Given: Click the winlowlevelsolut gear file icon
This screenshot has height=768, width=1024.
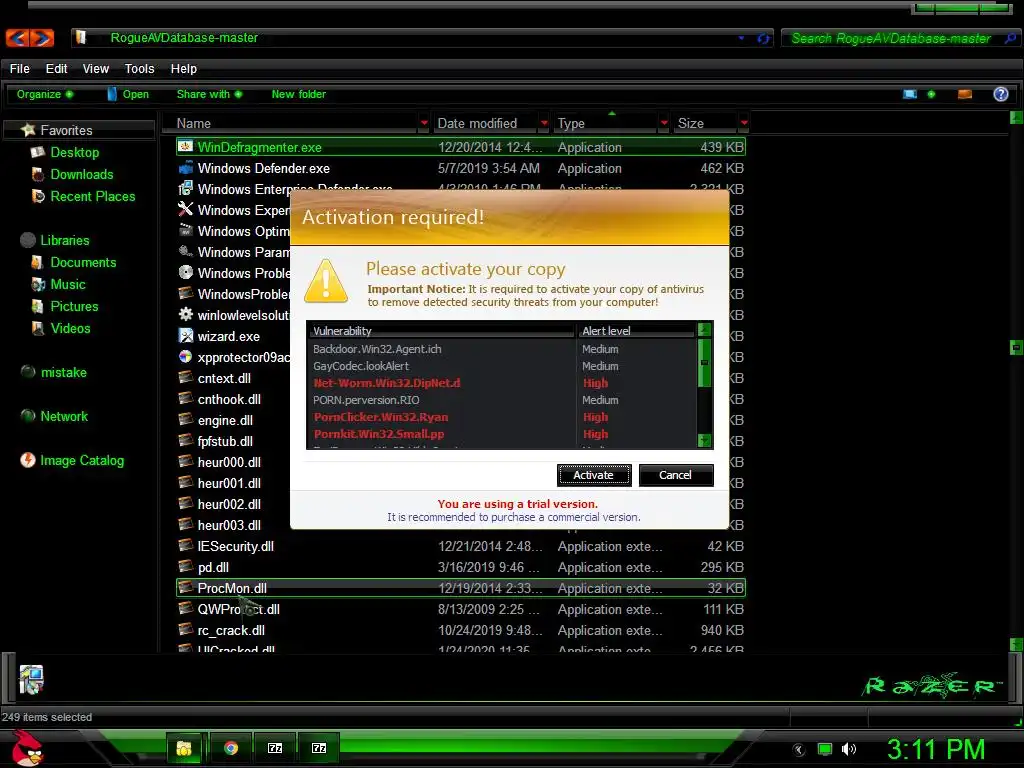Looking at the screenshot, I should (x=185, y=315).
